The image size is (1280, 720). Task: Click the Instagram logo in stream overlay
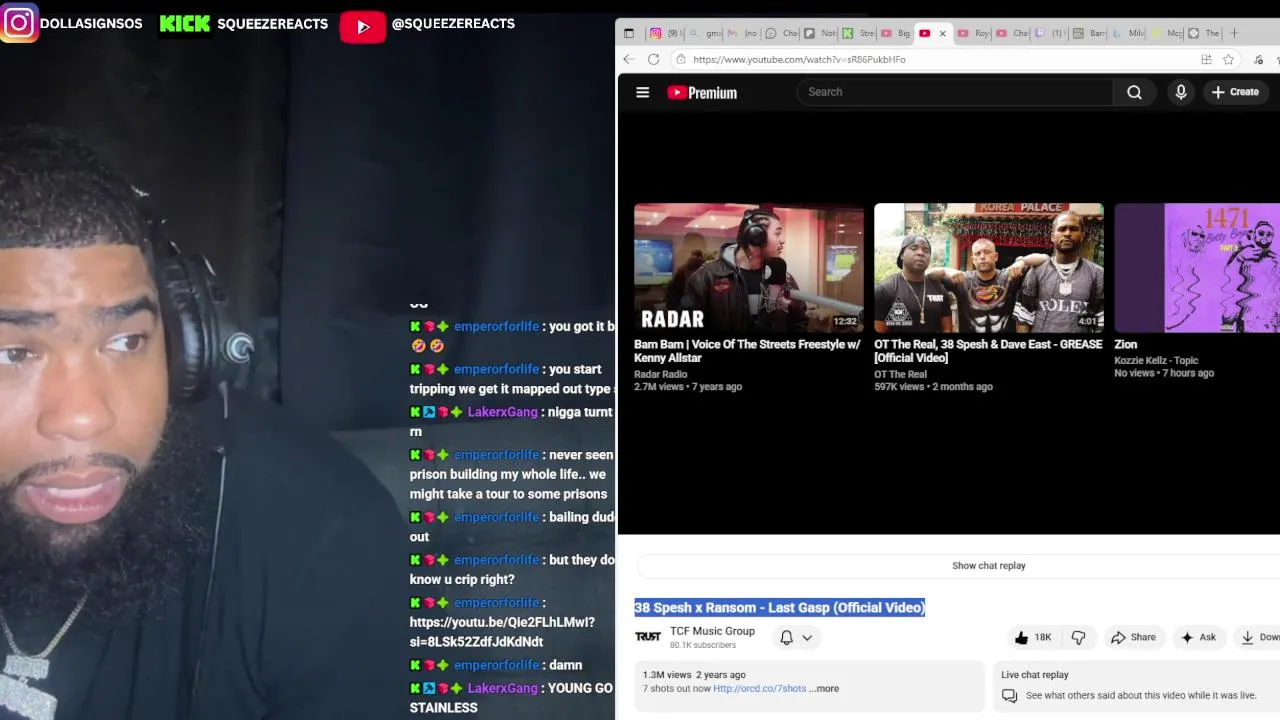pos(19,22)
